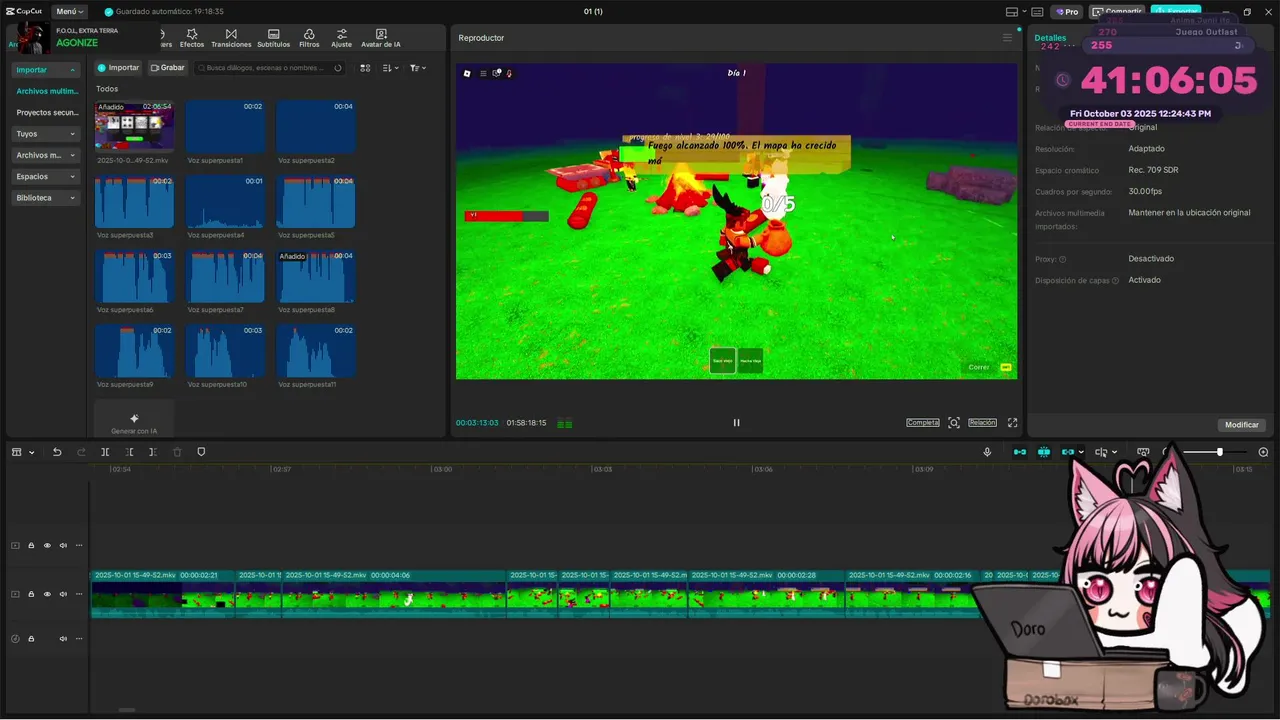This screenshot has height=720, width=1280.
Task: Toggle clip linkage
Action: [1068, 452]
